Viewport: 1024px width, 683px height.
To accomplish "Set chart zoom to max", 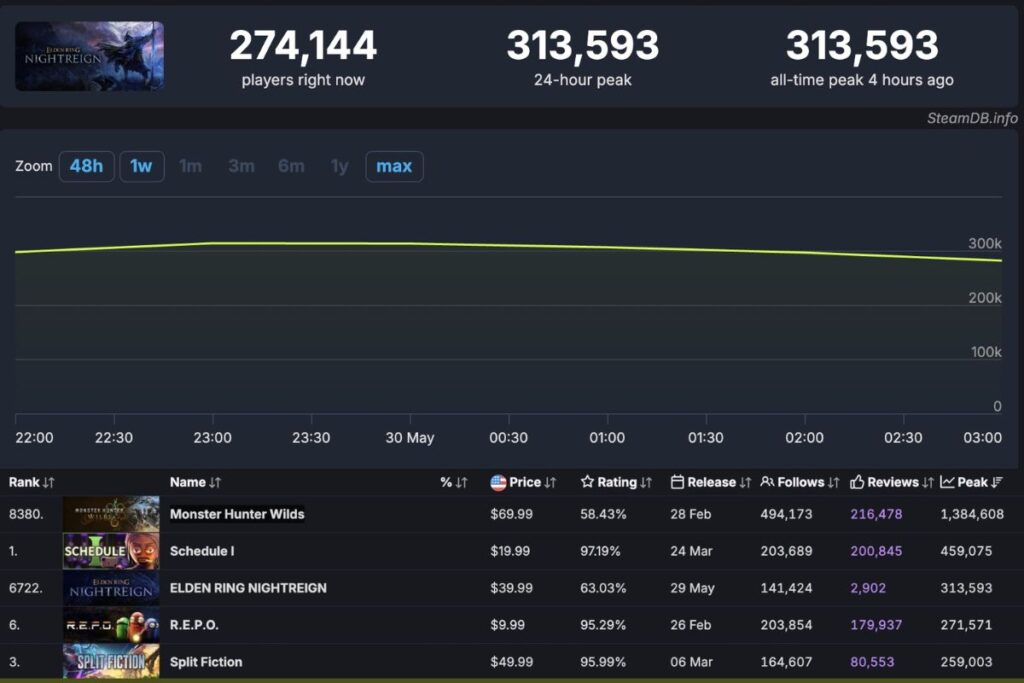I will click(394, 167).
